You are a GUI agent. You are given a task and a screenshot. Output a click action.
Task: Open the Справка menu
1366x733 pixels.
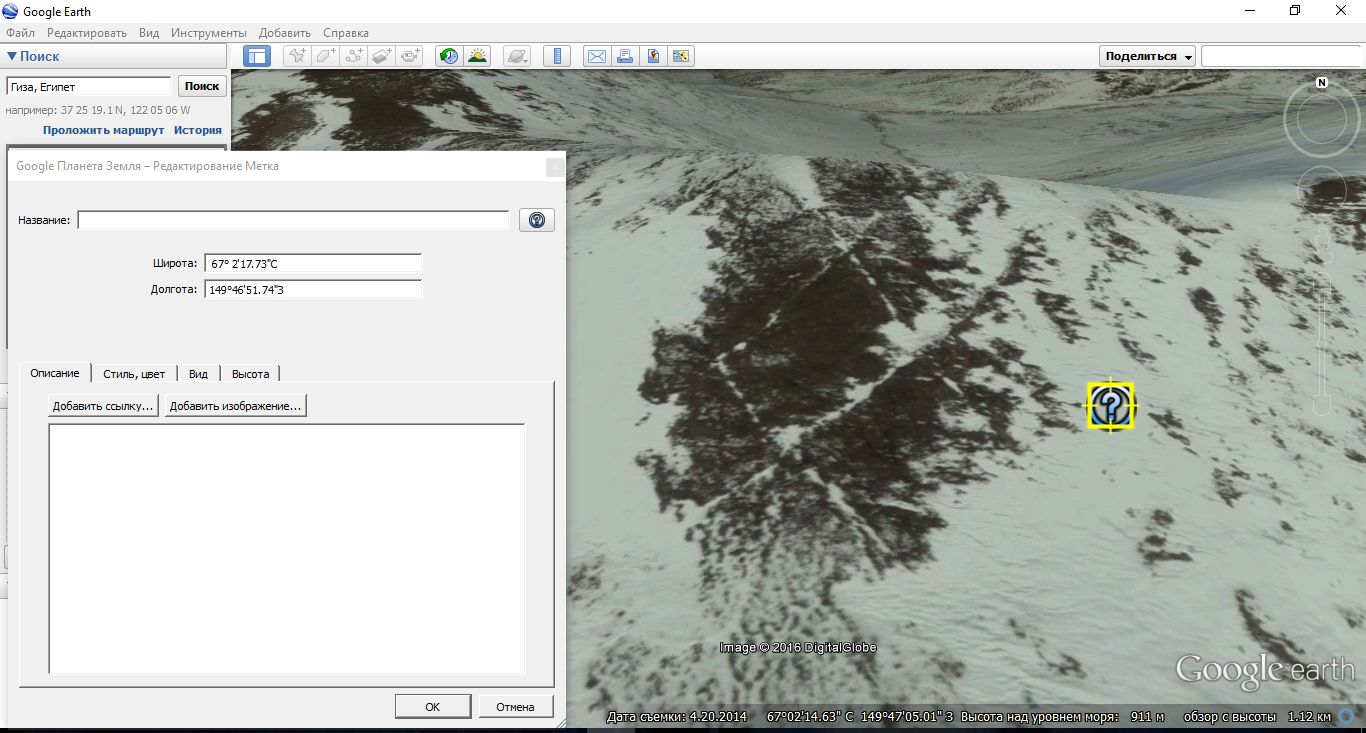[x=346, y=33]
